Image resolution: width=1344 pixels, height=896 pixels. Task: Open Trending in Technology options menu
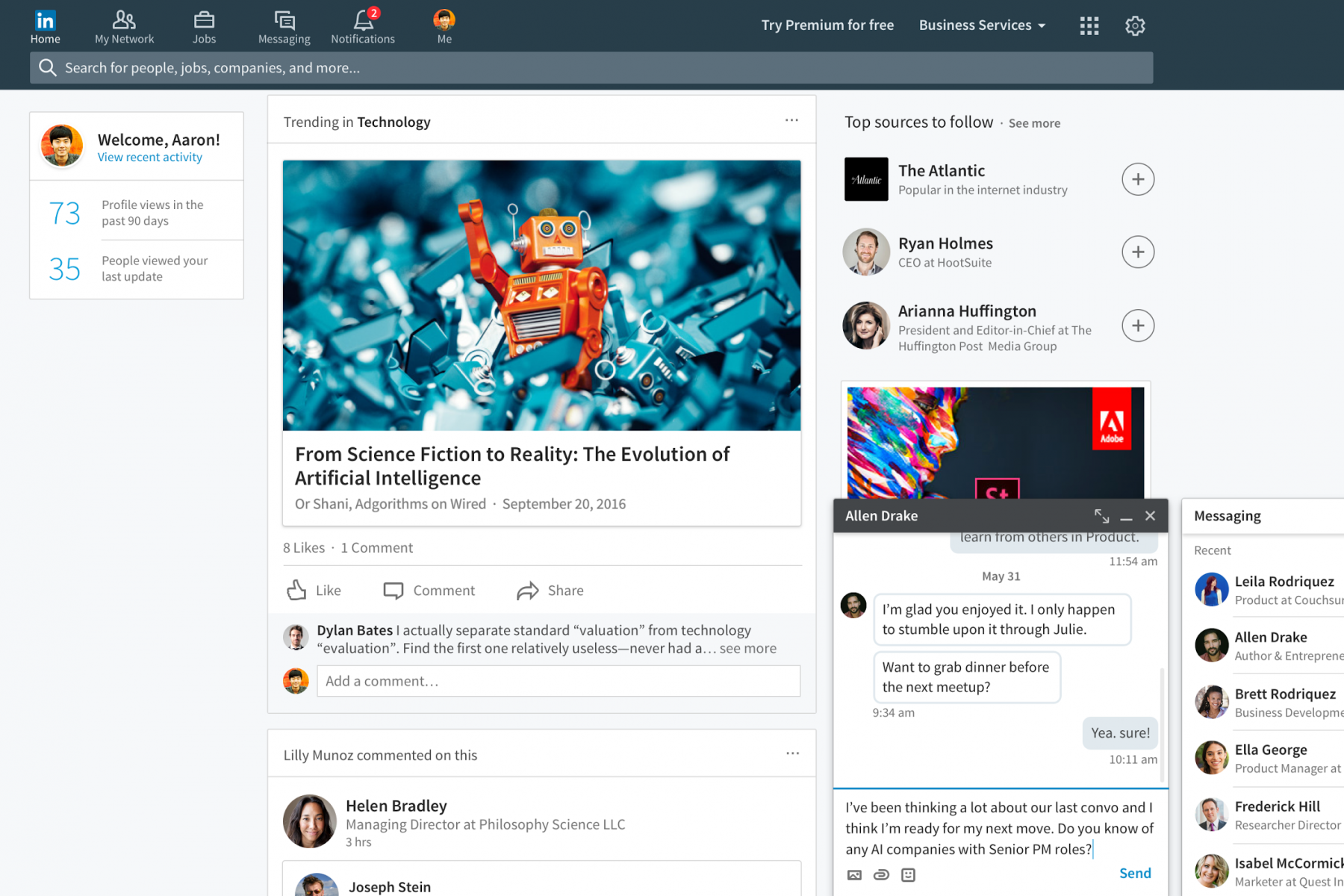[x=791, y=121]
